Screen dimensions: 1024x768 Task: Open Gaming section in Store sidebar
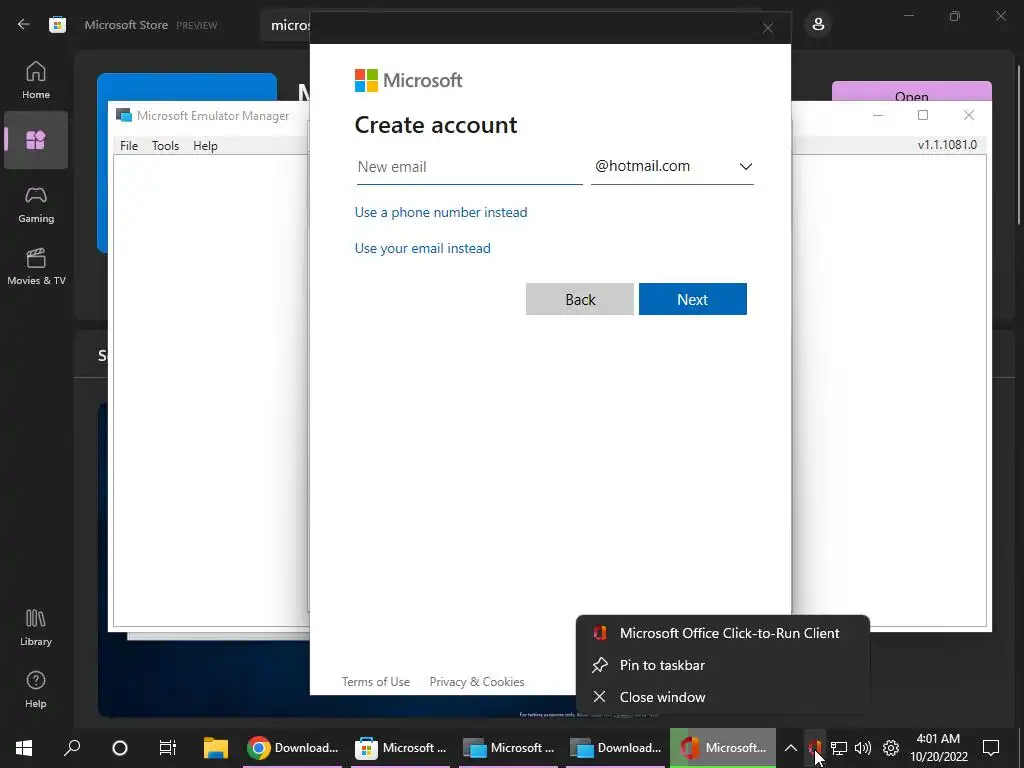pos(36,205)
